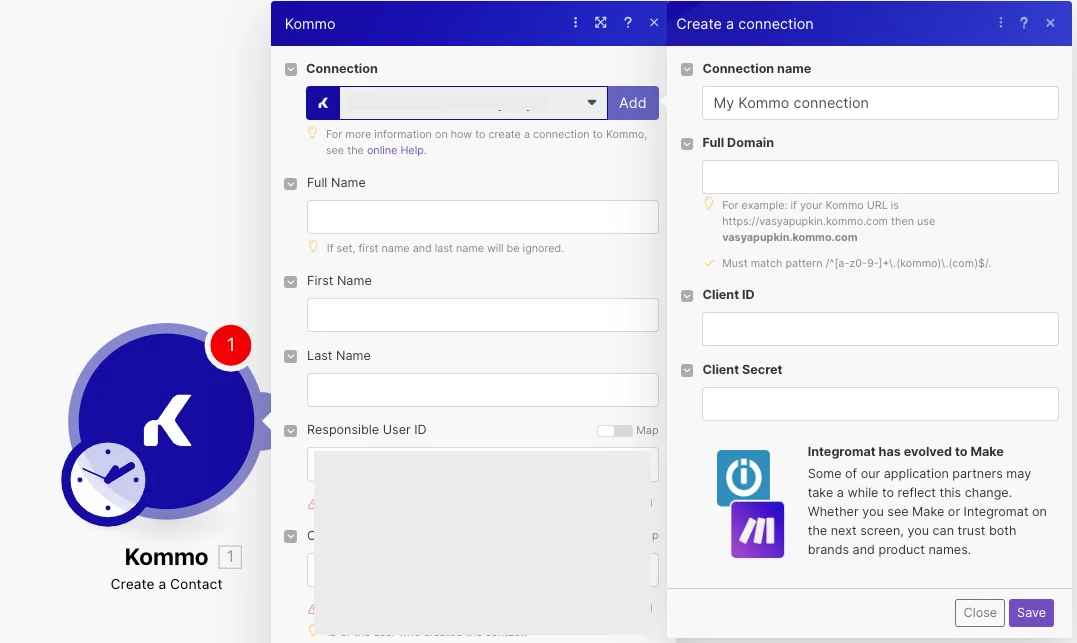Click into the Full Name input field
The image size is (1077, 643).
483,217
